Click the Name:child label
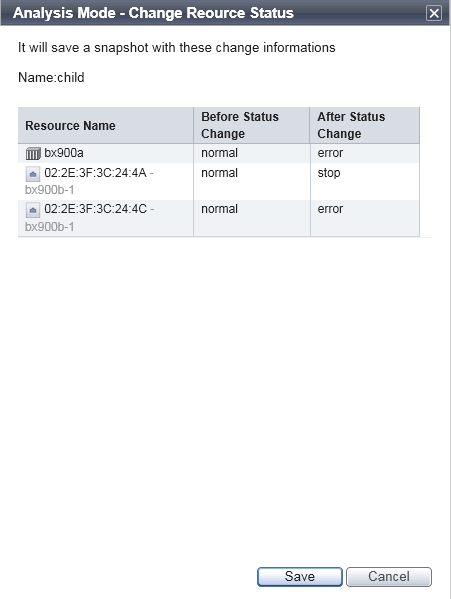The height and width of the screenshot is (599, 451). click(51, 78)
